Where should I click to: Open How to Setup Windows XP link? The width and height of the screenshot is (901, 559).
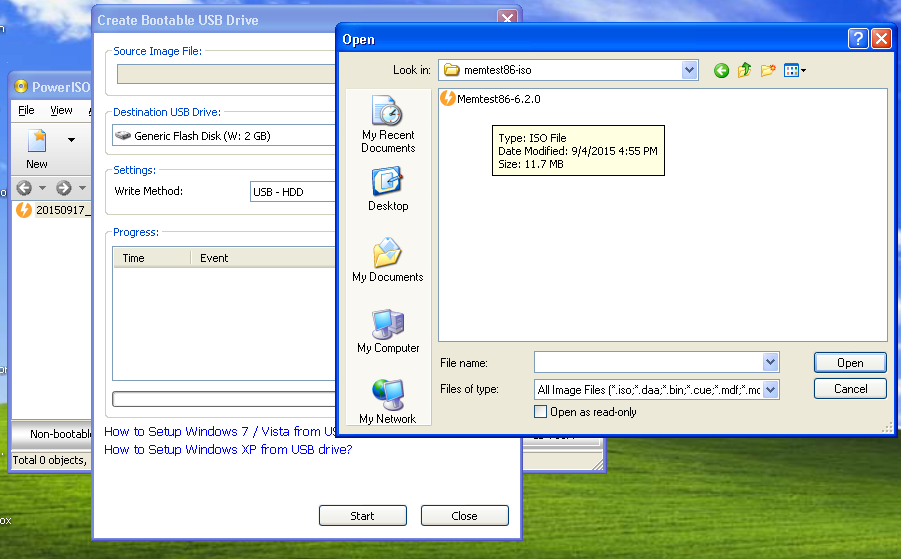tap(228, 449)
